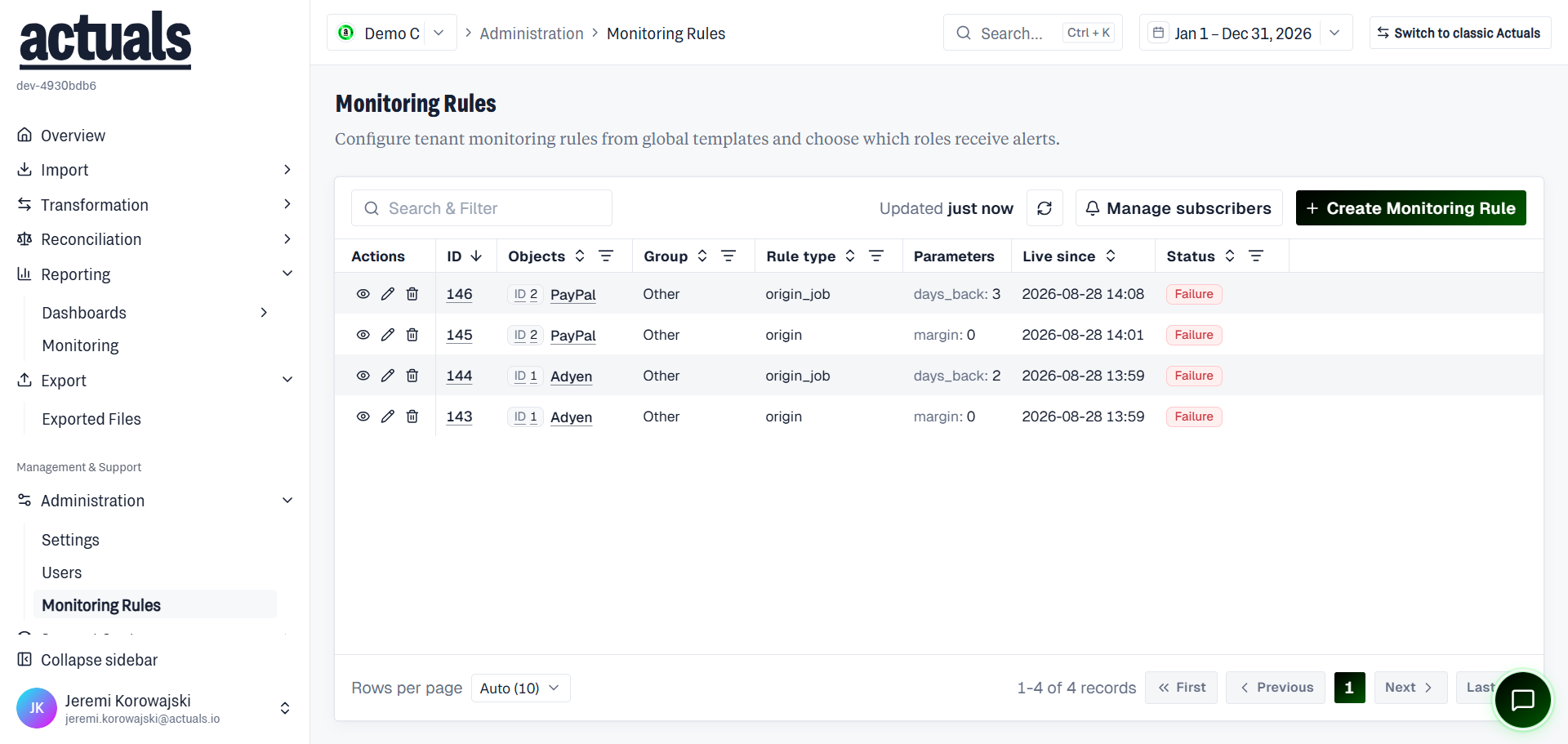
Task: Refresh the monitoring rules table
Action: [1045, 208]
